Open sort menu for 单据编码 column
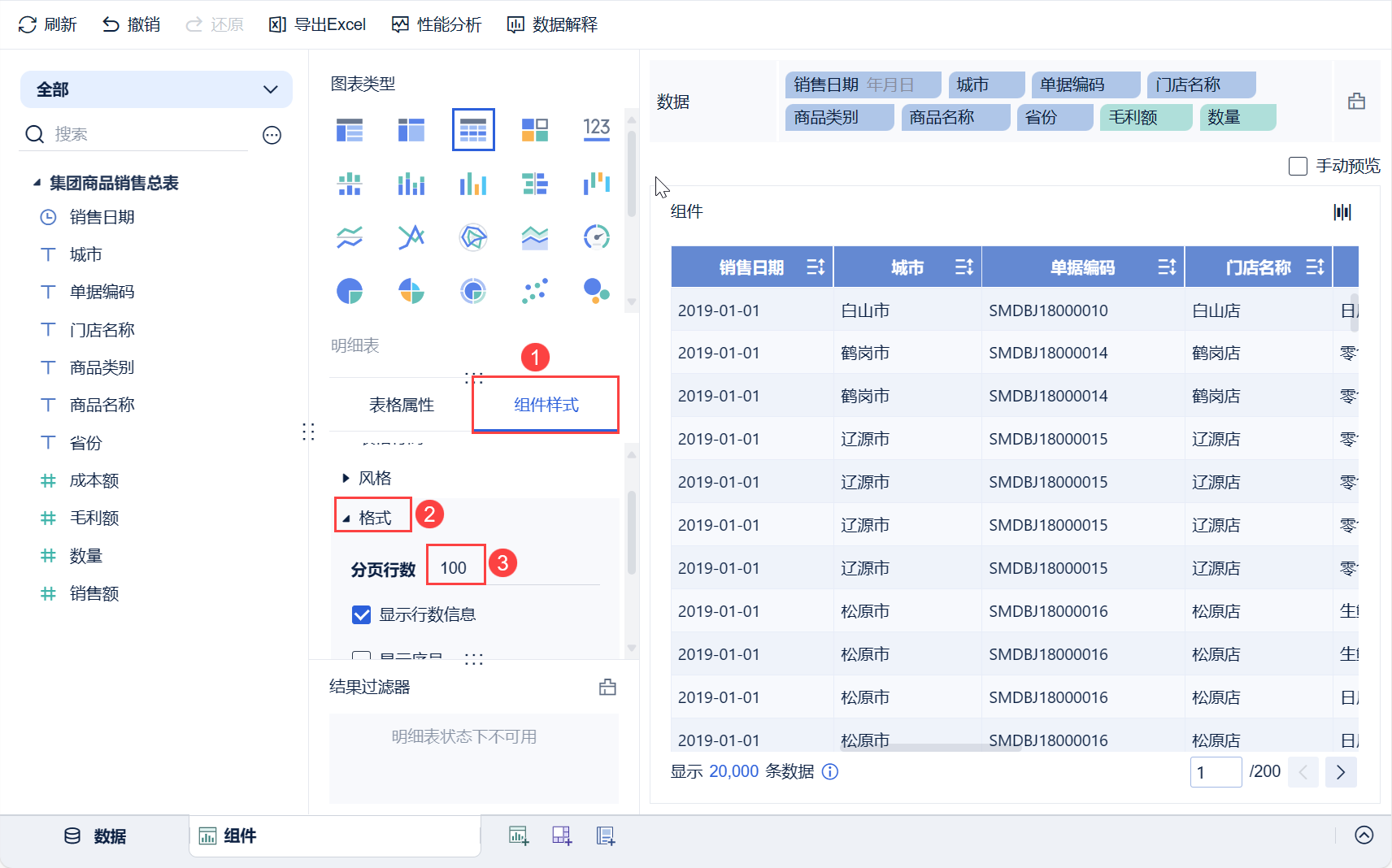Screen dimensions: 1392x868 (1167, 267)
